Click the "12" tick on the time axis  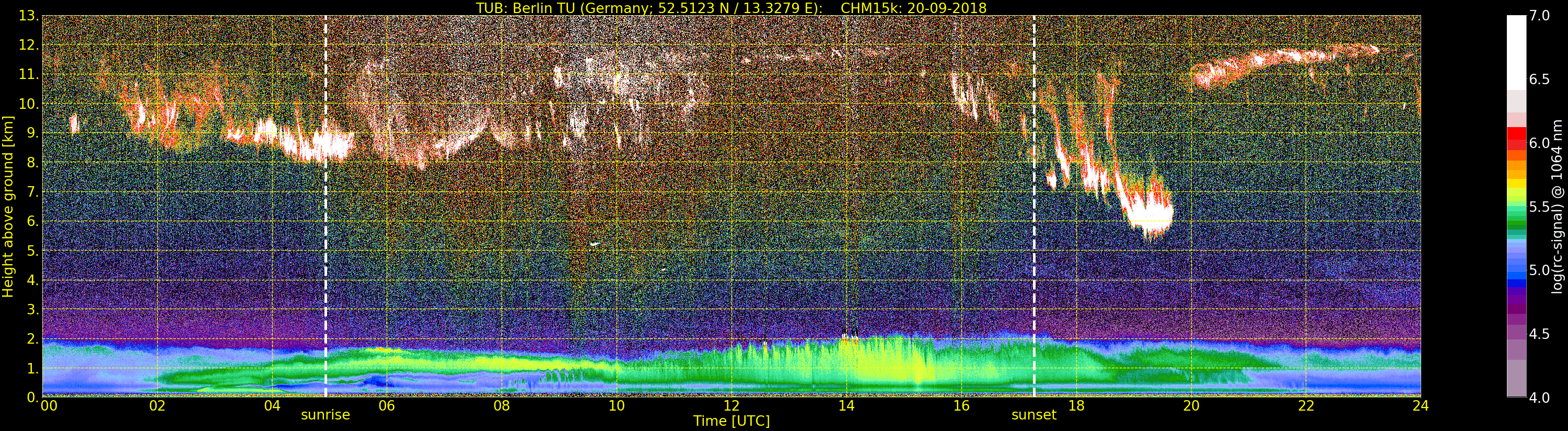tap(731, 406)
